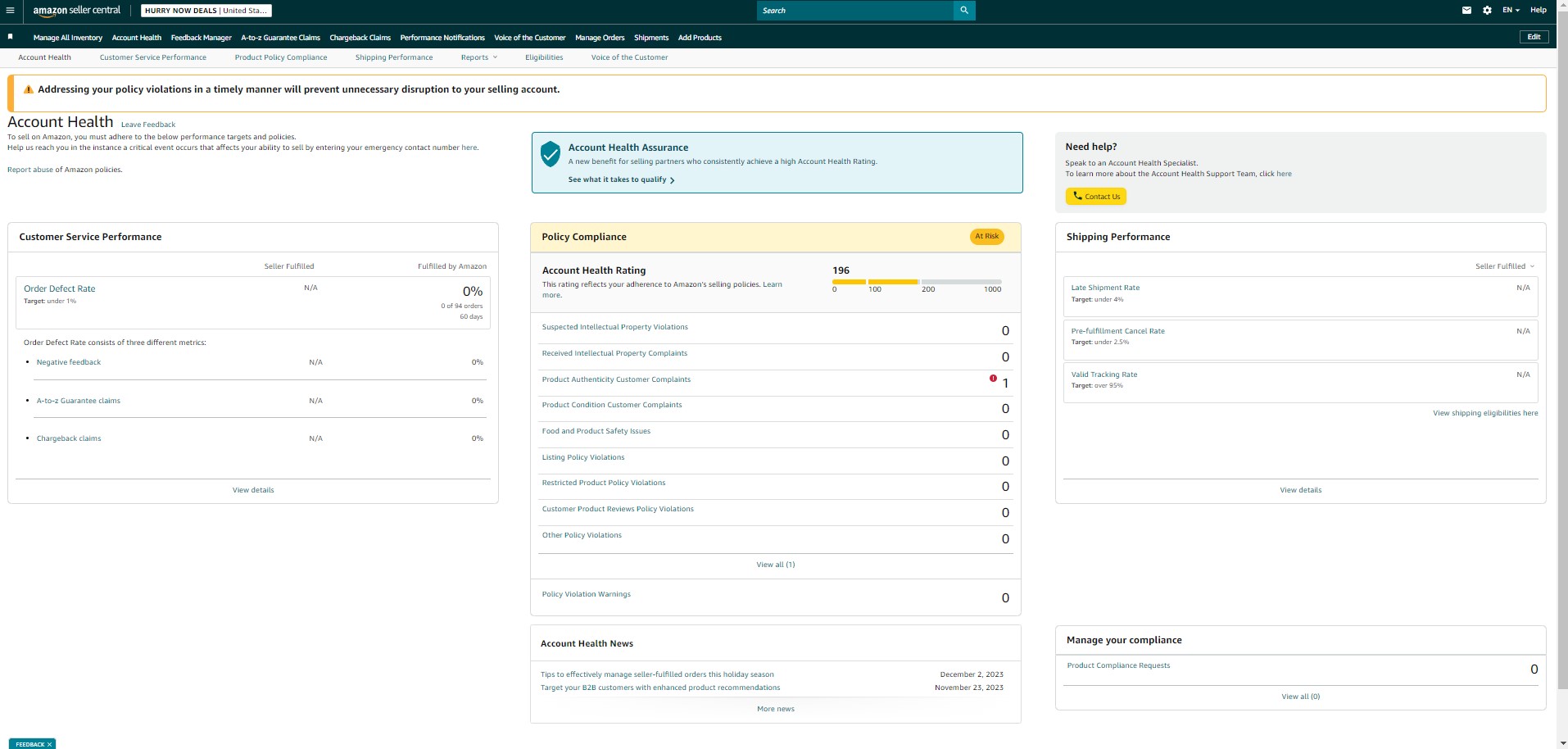Open Feedback Manager in the favorites bar
Screen dimensions: 1568x749
tap(202, 38)
